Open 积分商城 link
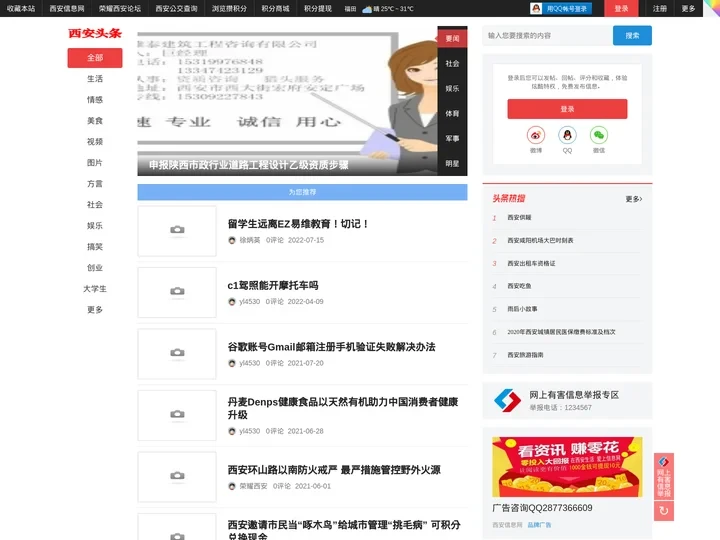Image resolution: width=720 pixels, height=540 pixels. coord(276,9)
